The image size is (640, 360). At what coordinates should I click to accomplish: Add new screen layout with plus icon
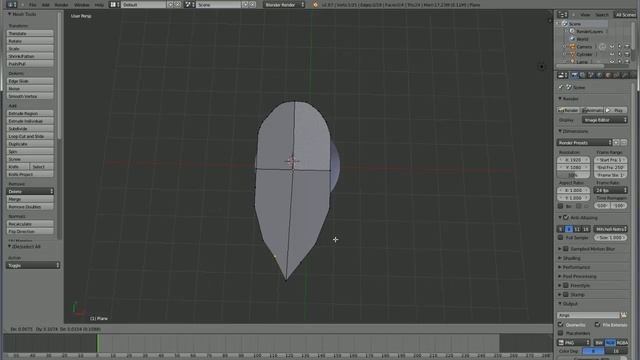[x=171, y=4]
